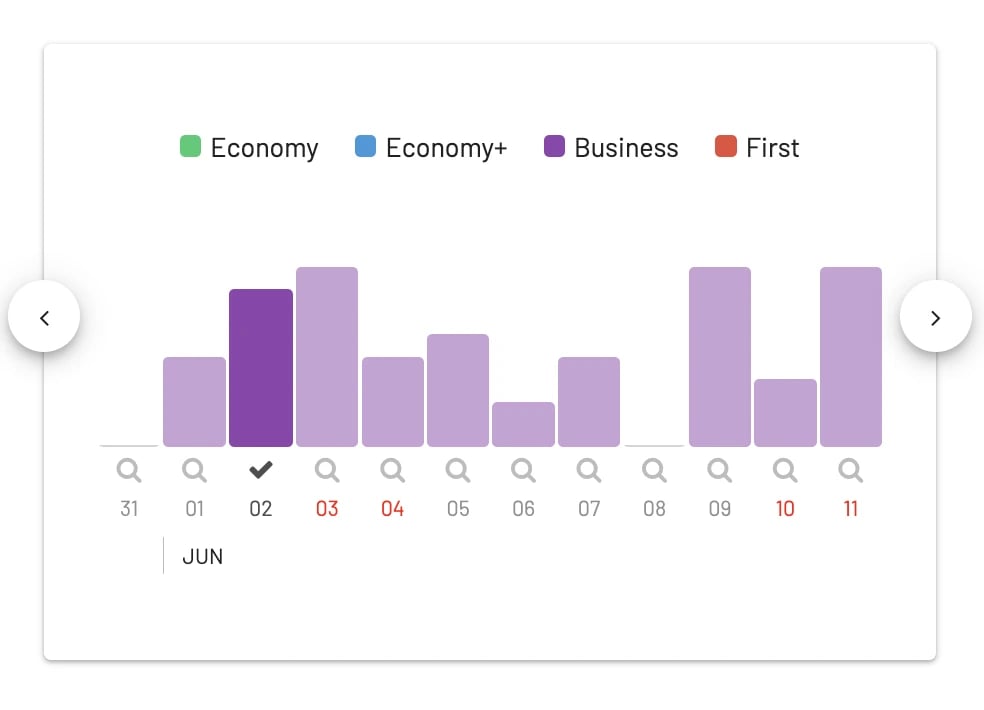Click the date label 04

click(x=392, y=508)
